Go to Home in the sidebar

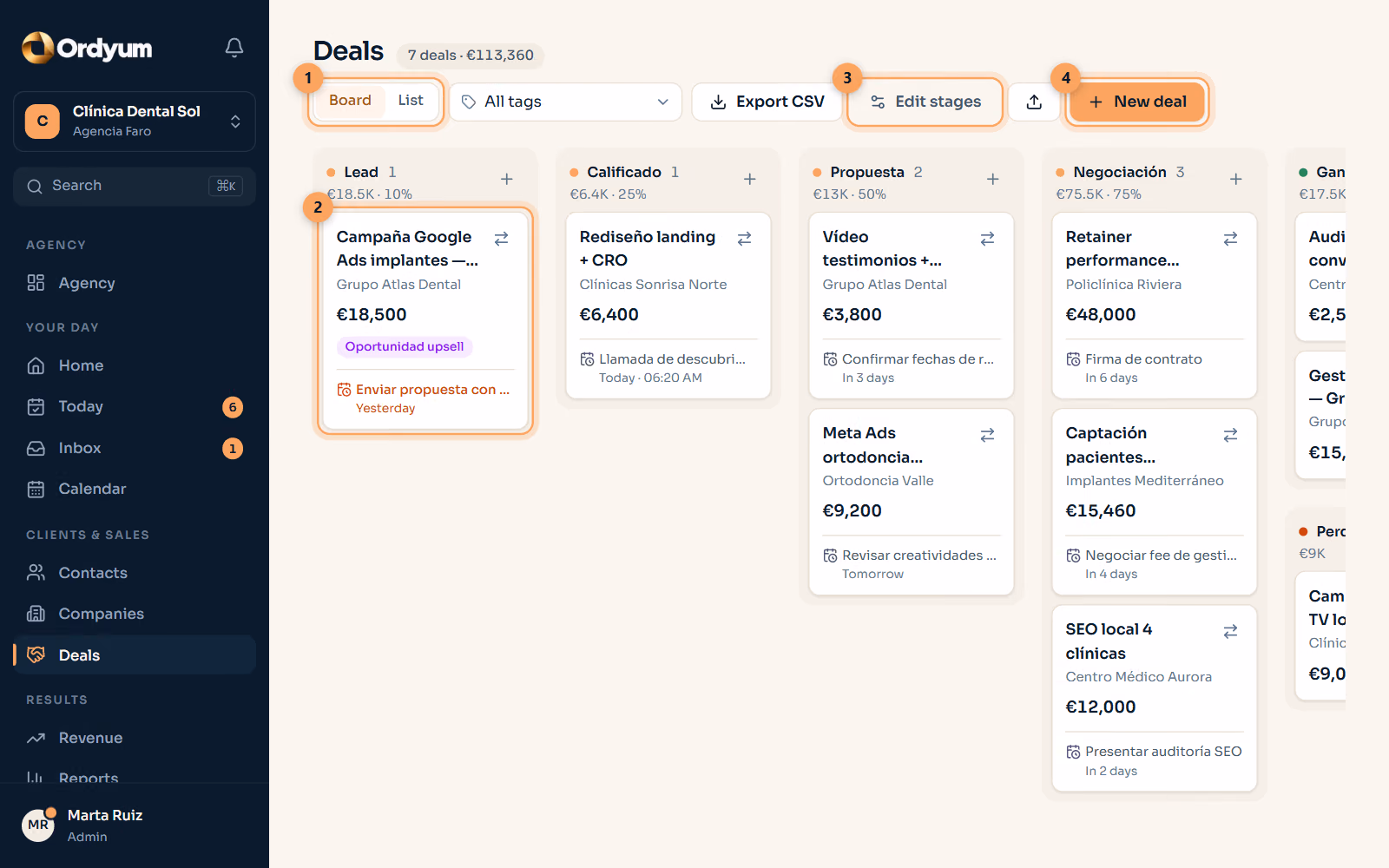[x=135, y=365]
